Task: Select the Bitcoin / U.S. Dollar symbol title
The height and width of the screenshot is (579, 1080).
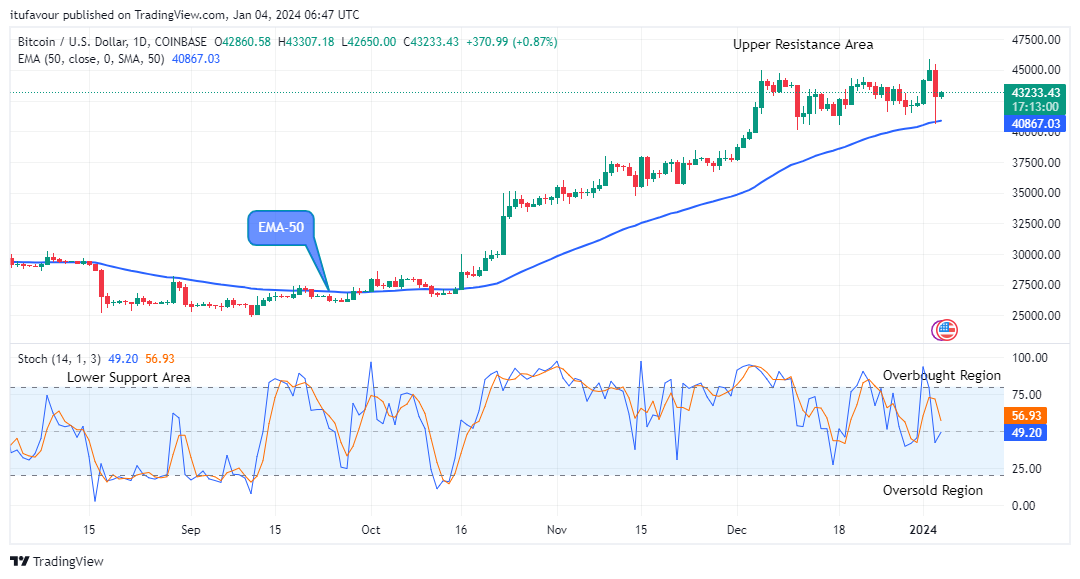Action: 112,42
